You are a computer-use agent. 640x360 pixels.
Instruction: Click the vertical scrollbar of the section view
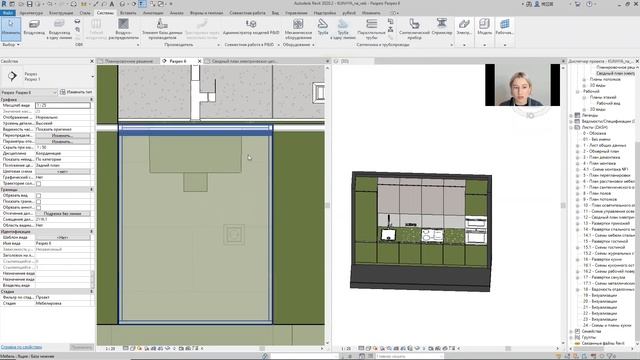pos(327,205)
